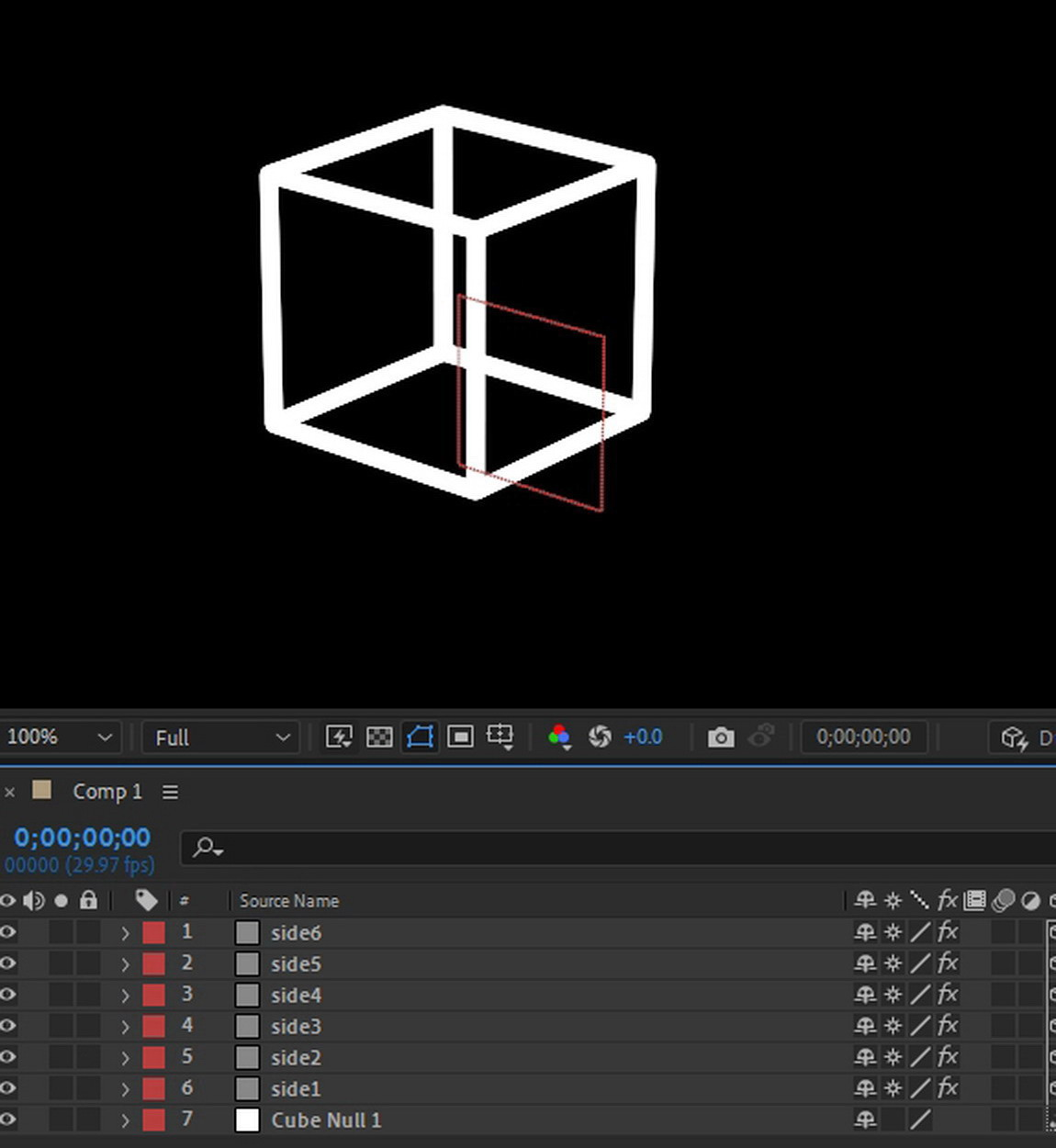Toggle visibility of side3 layer
This screenshot has height=1148, width=1056.
8,1026
